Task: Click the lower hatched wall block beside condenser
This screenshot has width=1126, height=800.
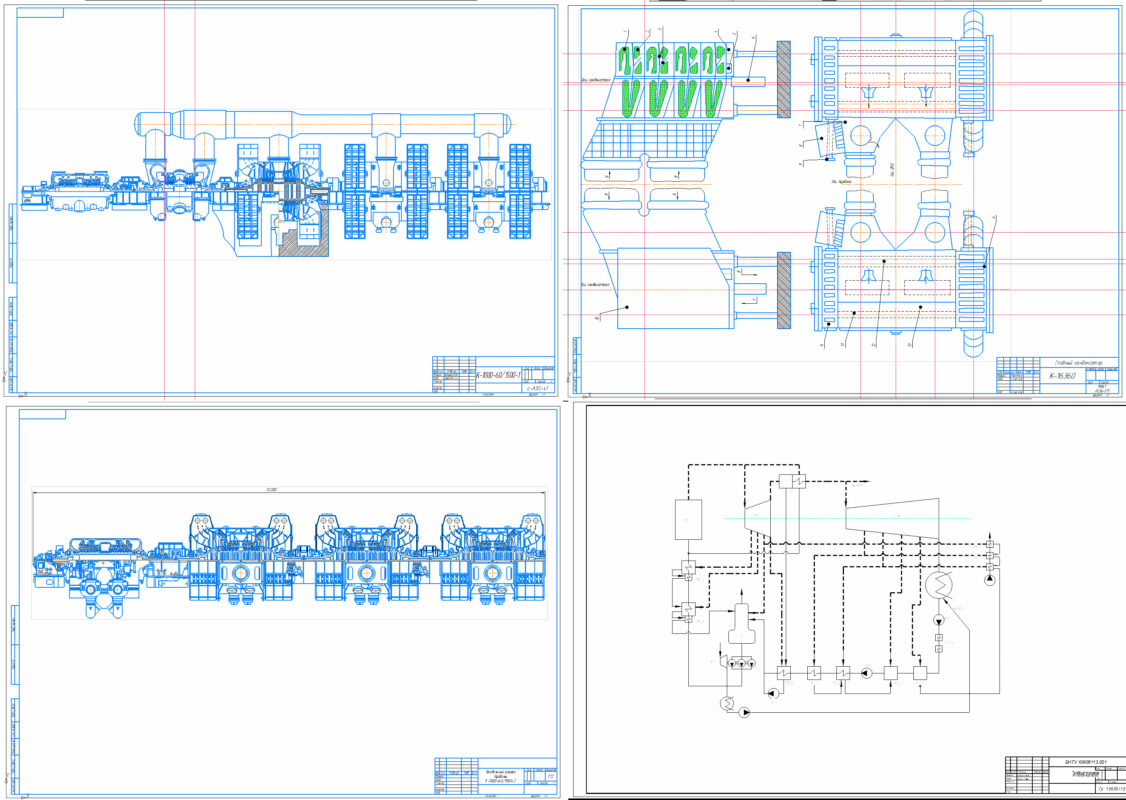Action: [x=783, y=289]
